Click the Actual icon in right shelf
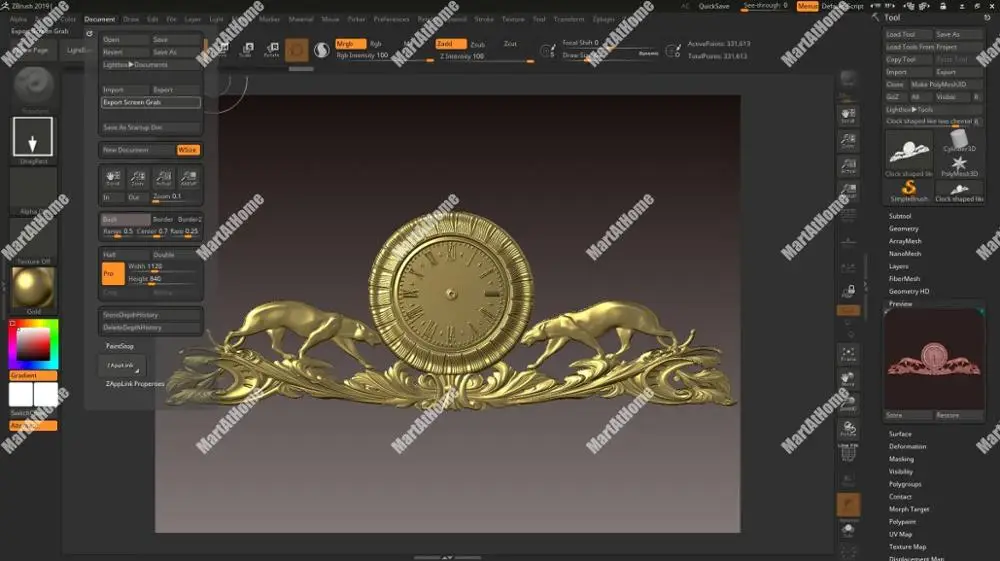Screen dimensions: 1000x561 [x=848, y=166]
